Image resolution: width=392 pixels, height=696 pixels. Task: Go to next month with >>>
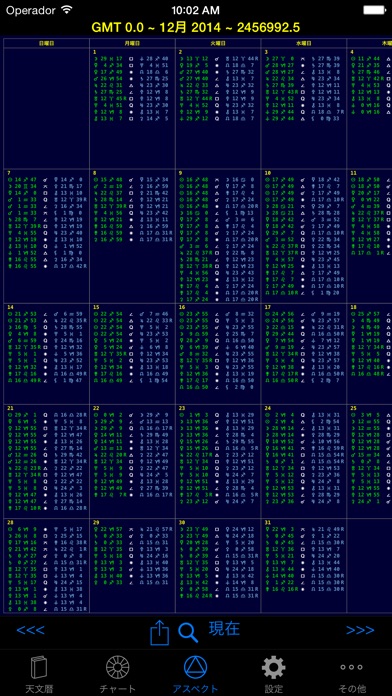360,630
